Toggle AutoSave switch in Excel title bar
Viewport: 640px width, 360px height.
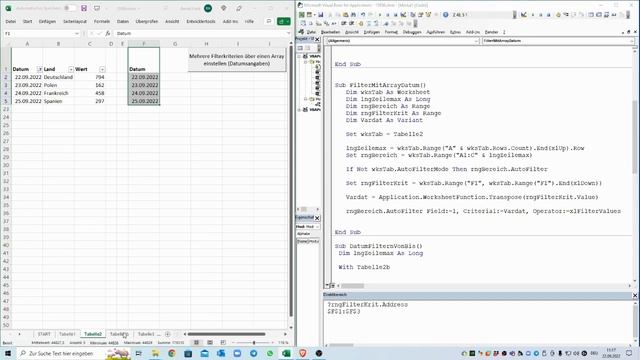[x=70, y=8]
